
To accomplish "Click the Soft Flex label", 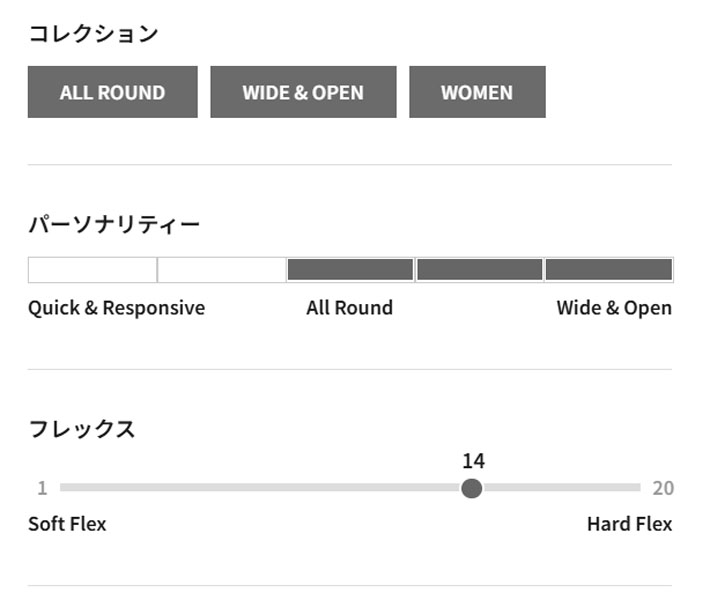I will [67, 524].
